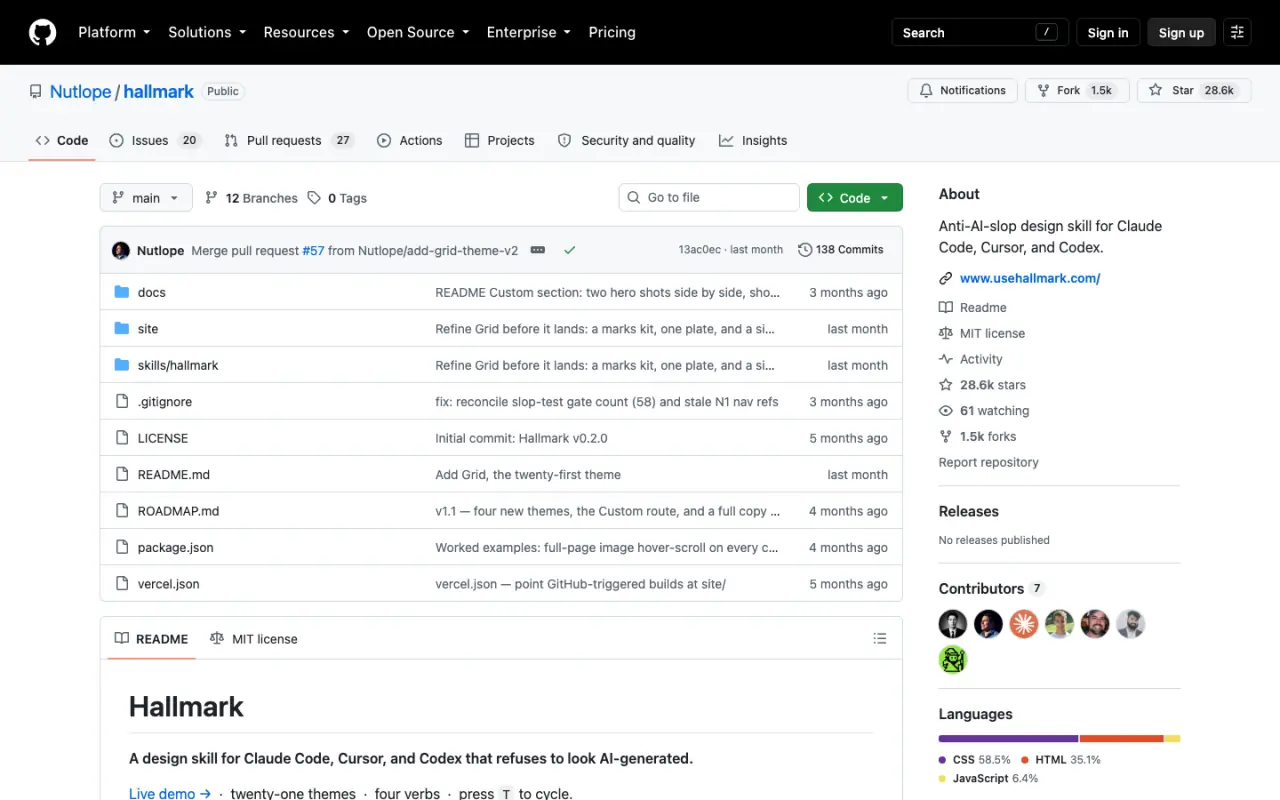Click the Report repository link
The width and height of the screenshot is (1280, 800).
pos(988,462)
